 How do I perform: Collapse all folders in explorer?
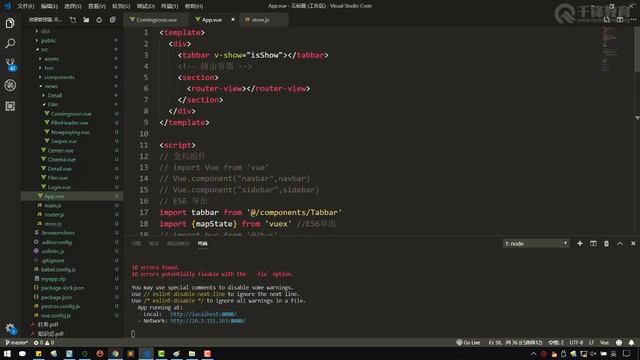pos(113,20)
